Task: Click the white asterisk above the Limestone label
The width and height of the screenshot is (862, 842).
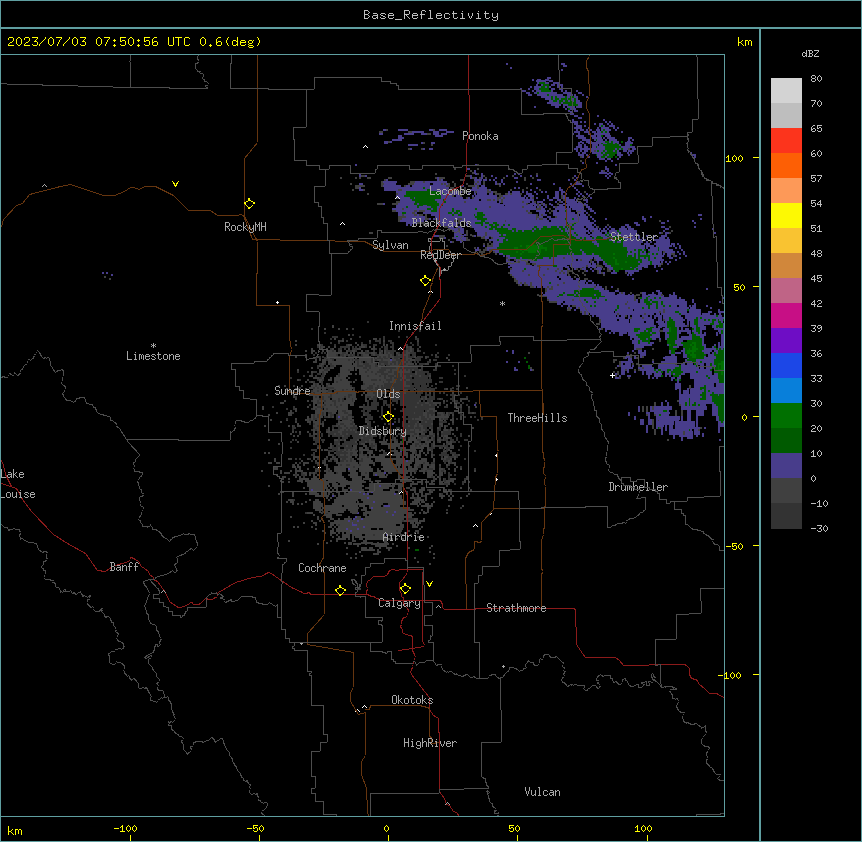Action: 153,346
